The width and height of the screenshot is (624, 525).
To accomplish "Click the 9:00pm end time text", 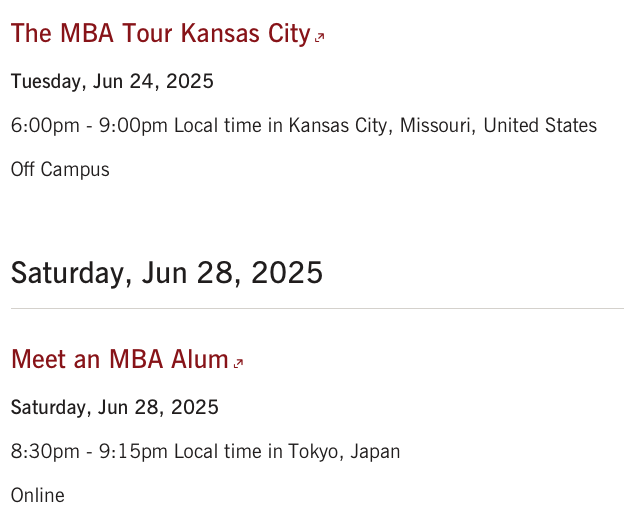I will (x=133, y=126).
